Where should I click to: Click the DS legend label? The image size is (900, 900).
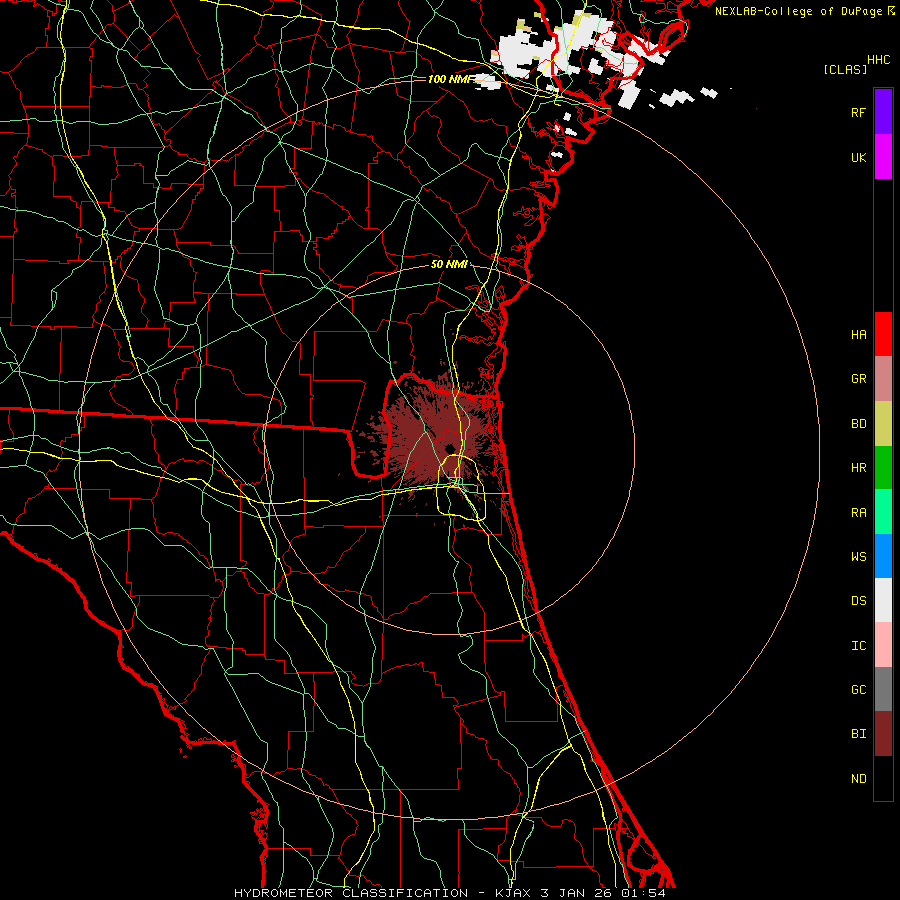(x=858, y=601)
